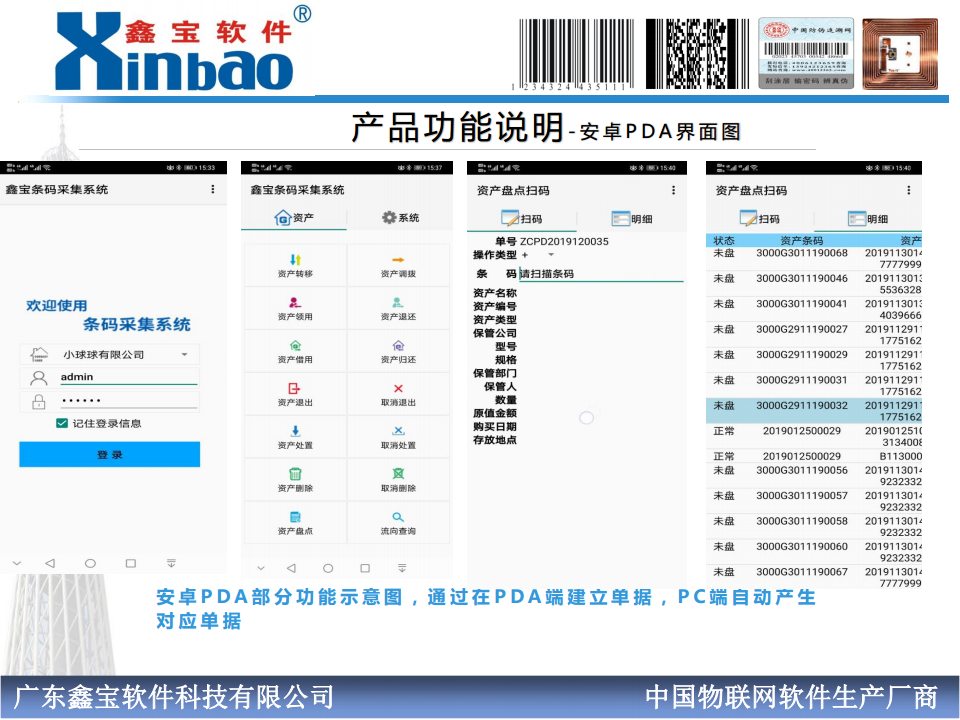Select row 3000G3011190041
This screenshot has height=720, width=960.
(814, 309)
